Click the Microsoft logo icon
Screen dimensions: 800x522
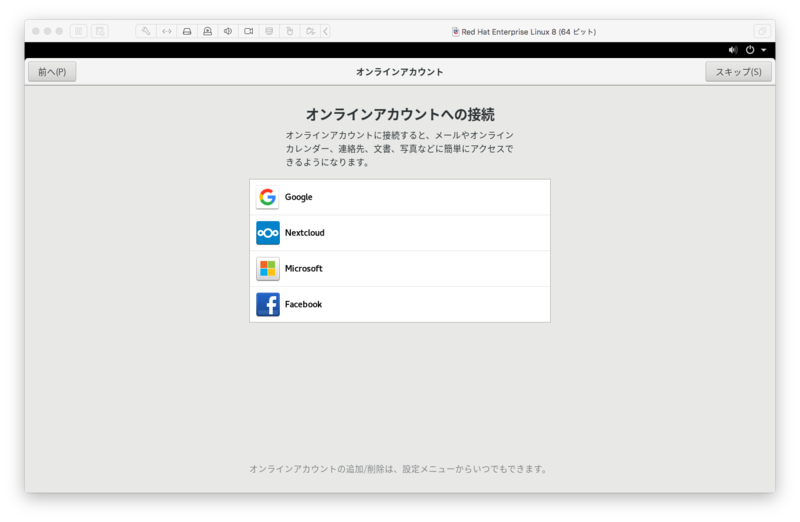pyautogui.click(x=268, y=268)
